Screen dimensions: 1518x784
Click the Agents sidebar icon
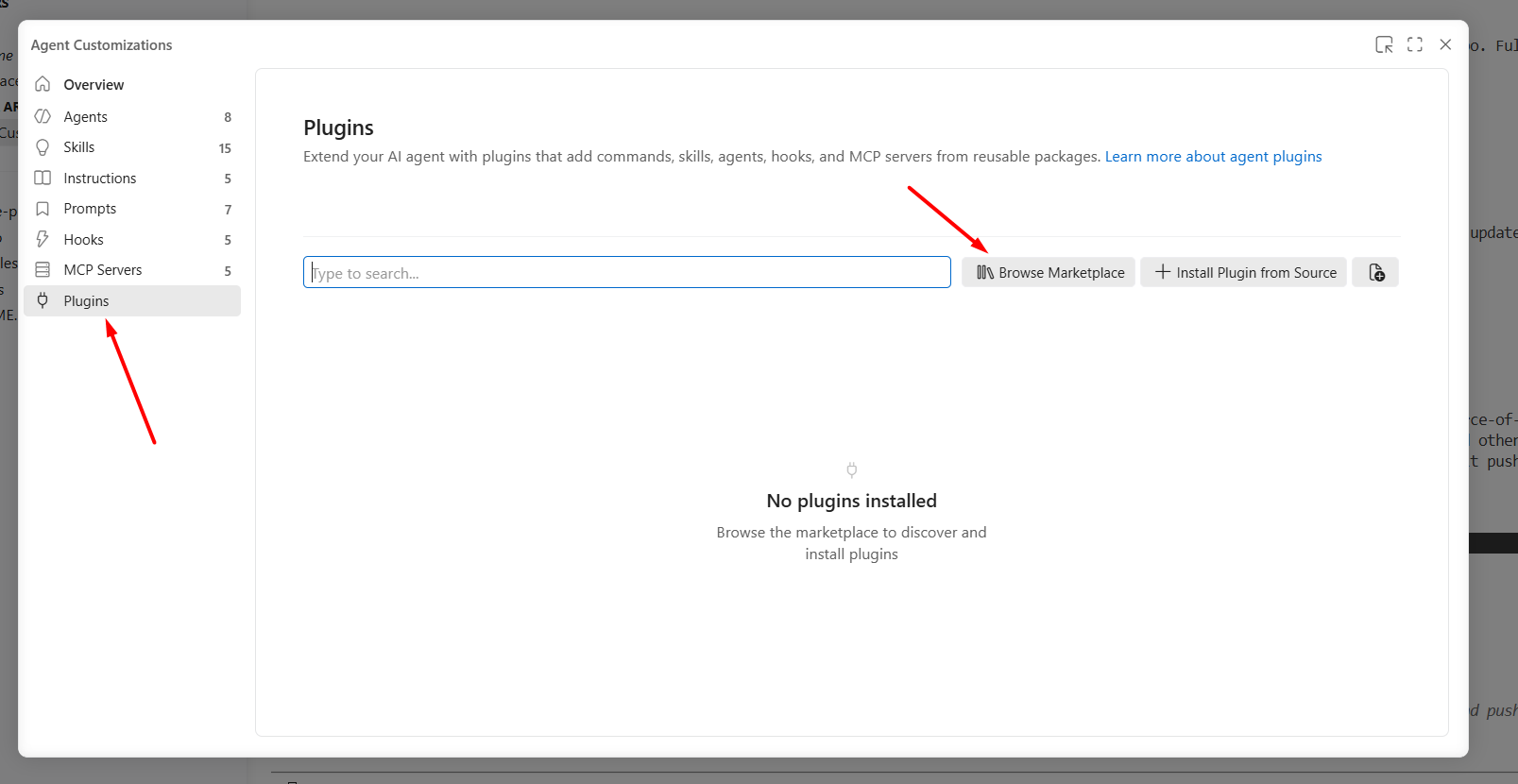point(43,116)
